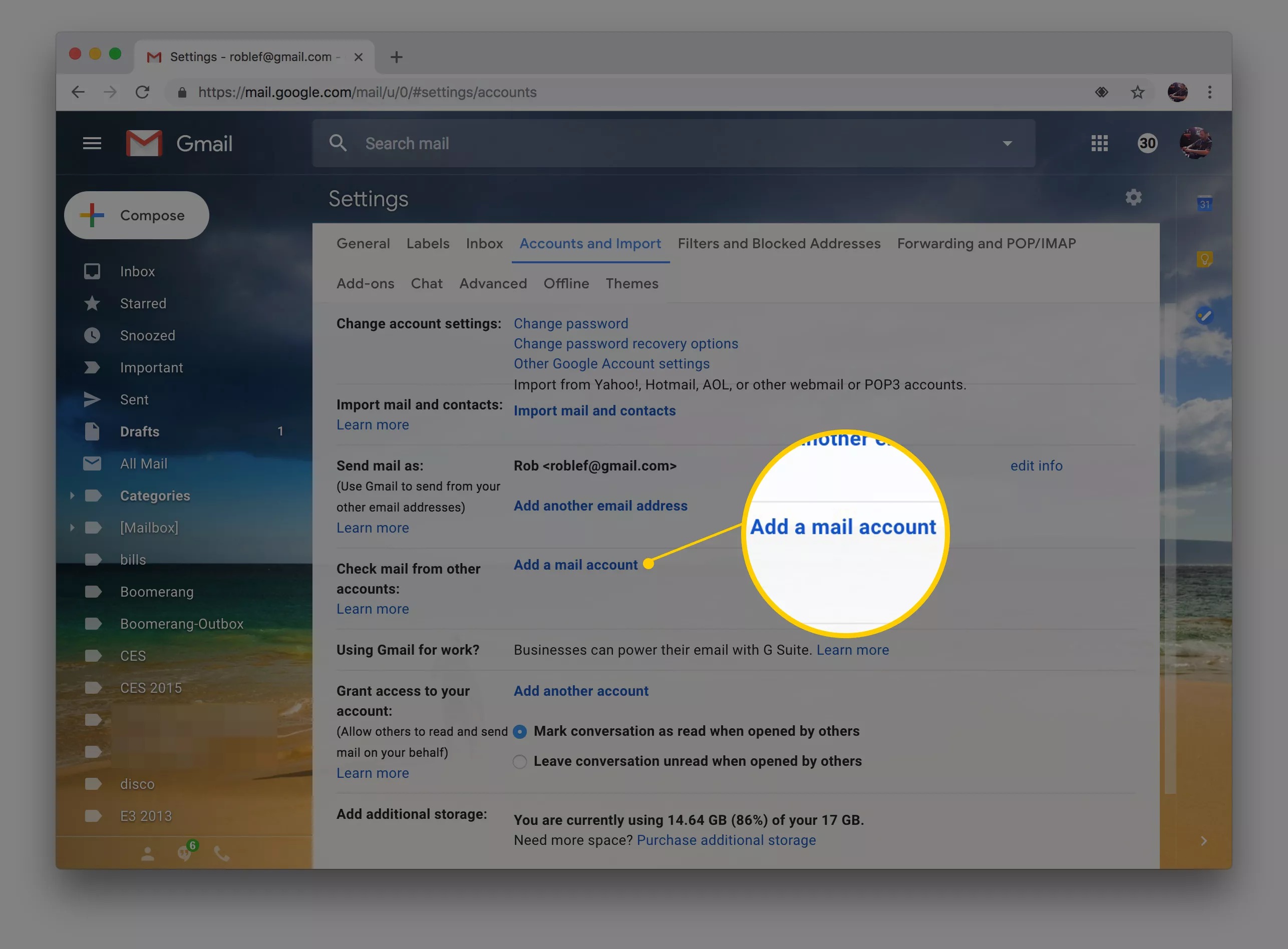
Task: Click Compose button
Action: pos(137,215)
